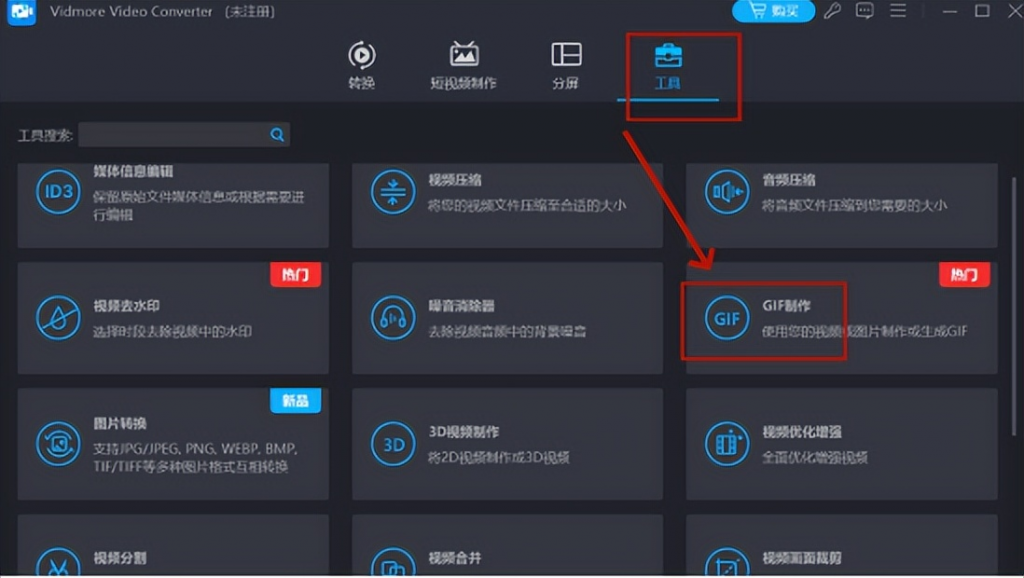The width and height of the screenshot is (1024, 578).
Task: Open the feedback message icon in titlebar
Action: click(x=863, y=12)
